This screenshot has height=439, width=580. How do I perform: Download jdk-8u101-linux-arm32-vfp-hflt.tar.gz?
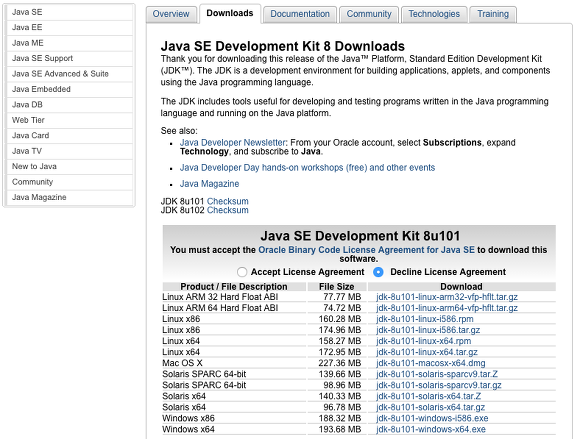point(447,297)
